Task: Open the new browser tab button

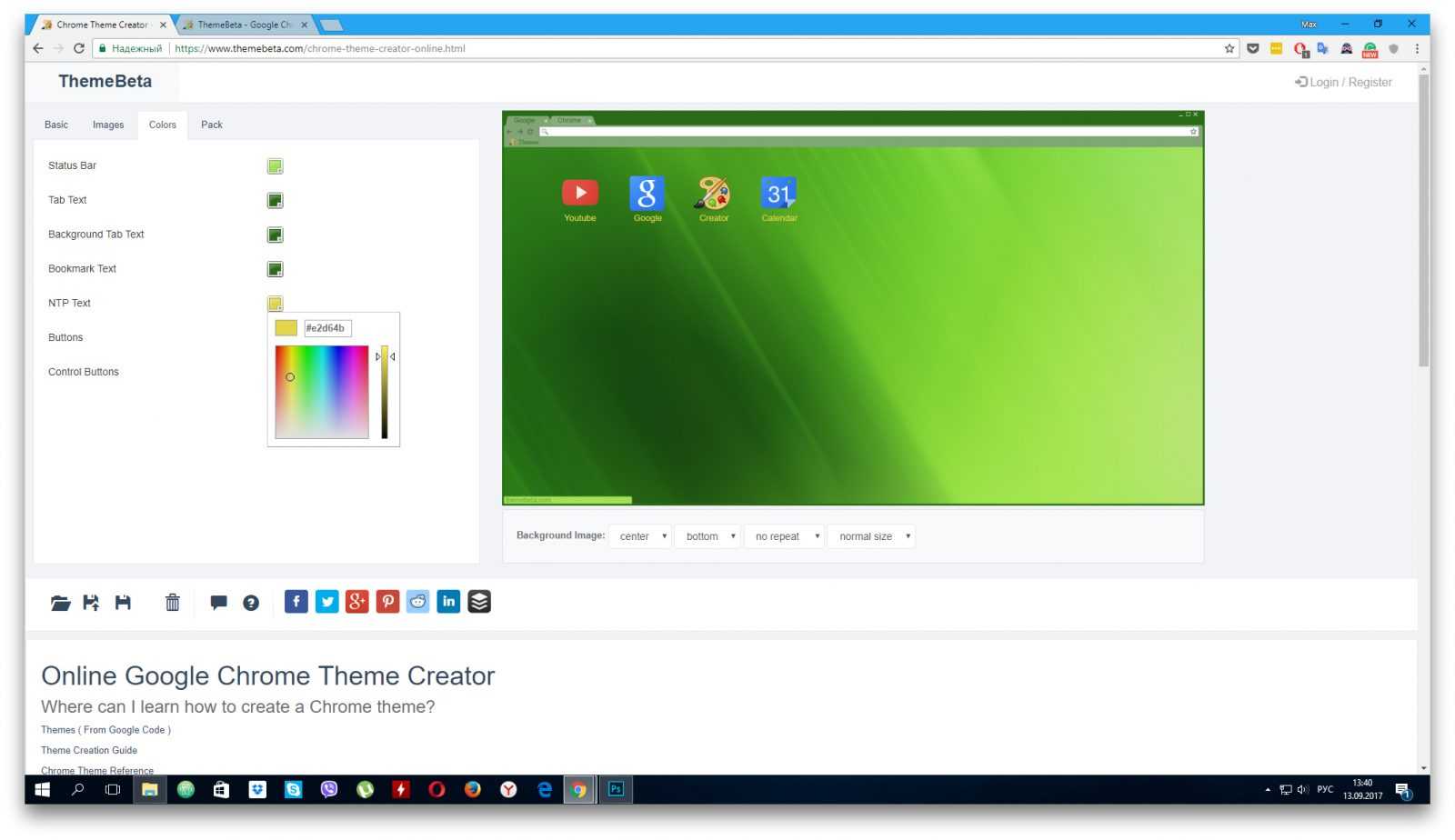Action: click(x=332, y=25)
